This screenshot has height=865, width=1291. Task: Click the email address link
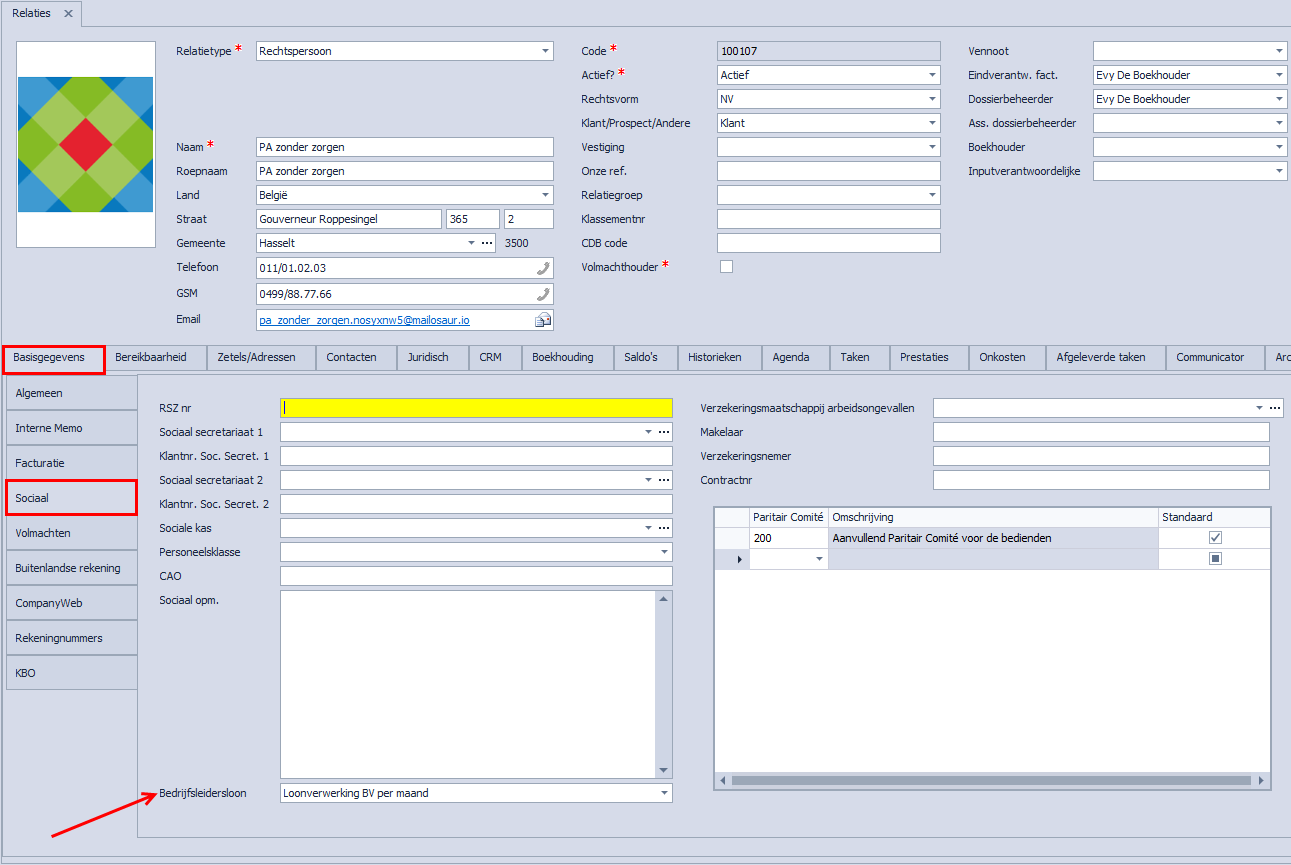364,320
